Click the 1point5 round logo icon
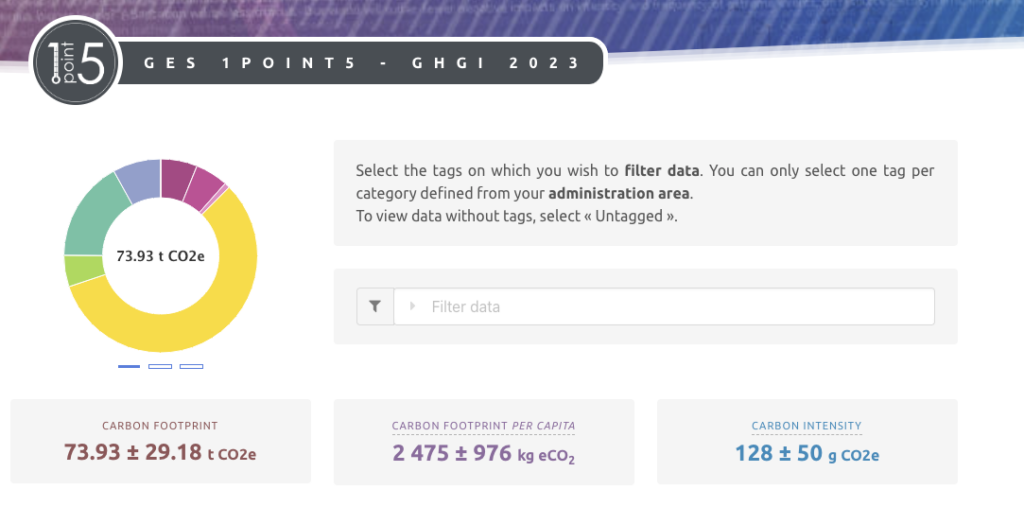The height and width of the screenshot is (507, 1024). point(76,62)
